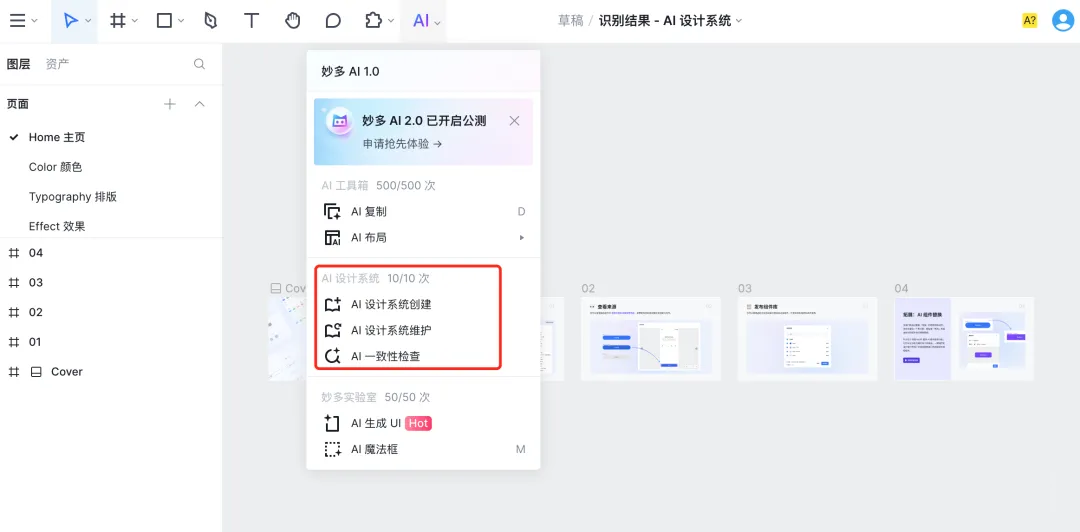
Task: Expand AI 布局 submenu arrow
Action: point(521,238)
